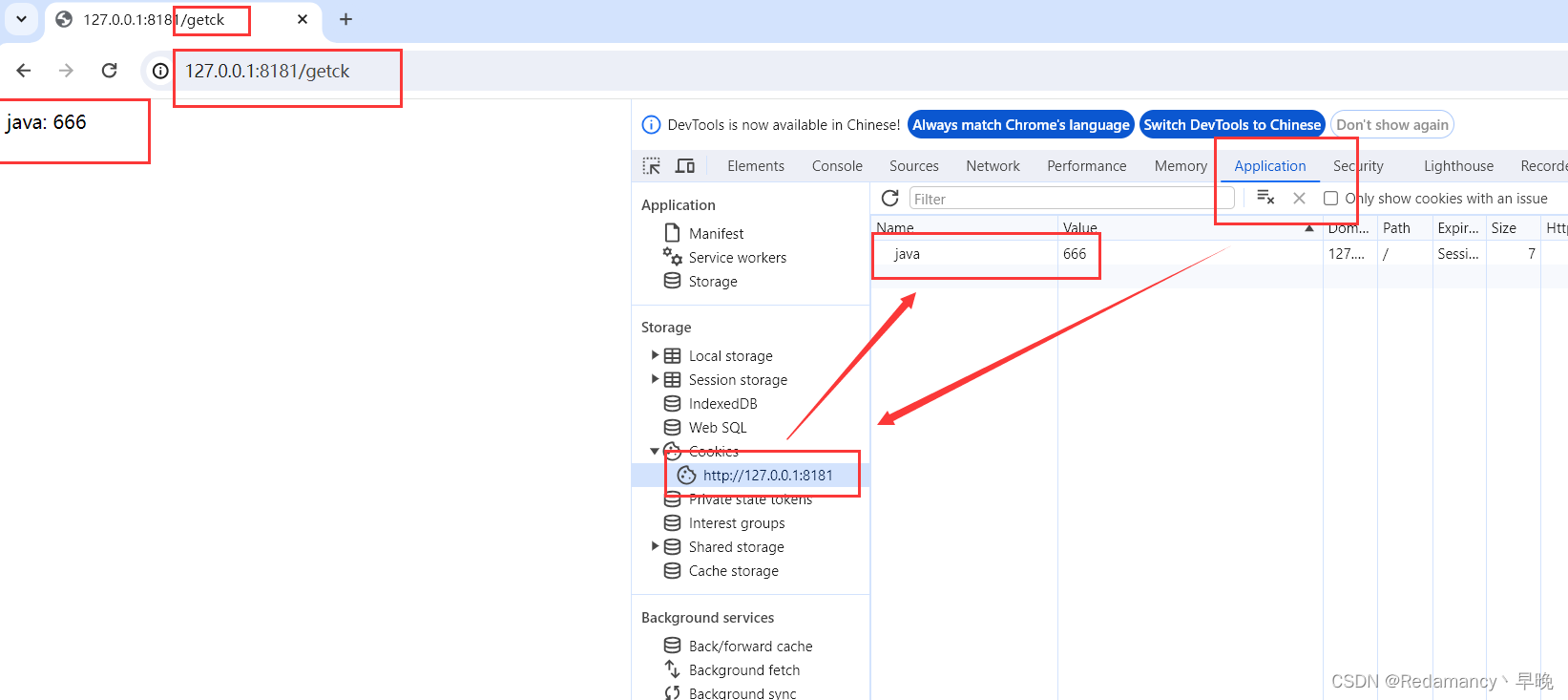Expand the Local storage tree node
The image size is (1568, 700).
[x=655, y=355]
